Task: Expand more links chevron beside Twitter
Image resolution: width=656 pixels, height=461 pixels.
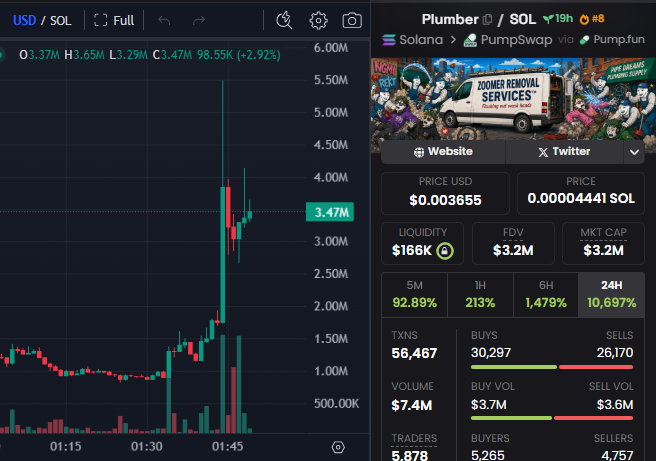Action: click(x=634, y=152)
